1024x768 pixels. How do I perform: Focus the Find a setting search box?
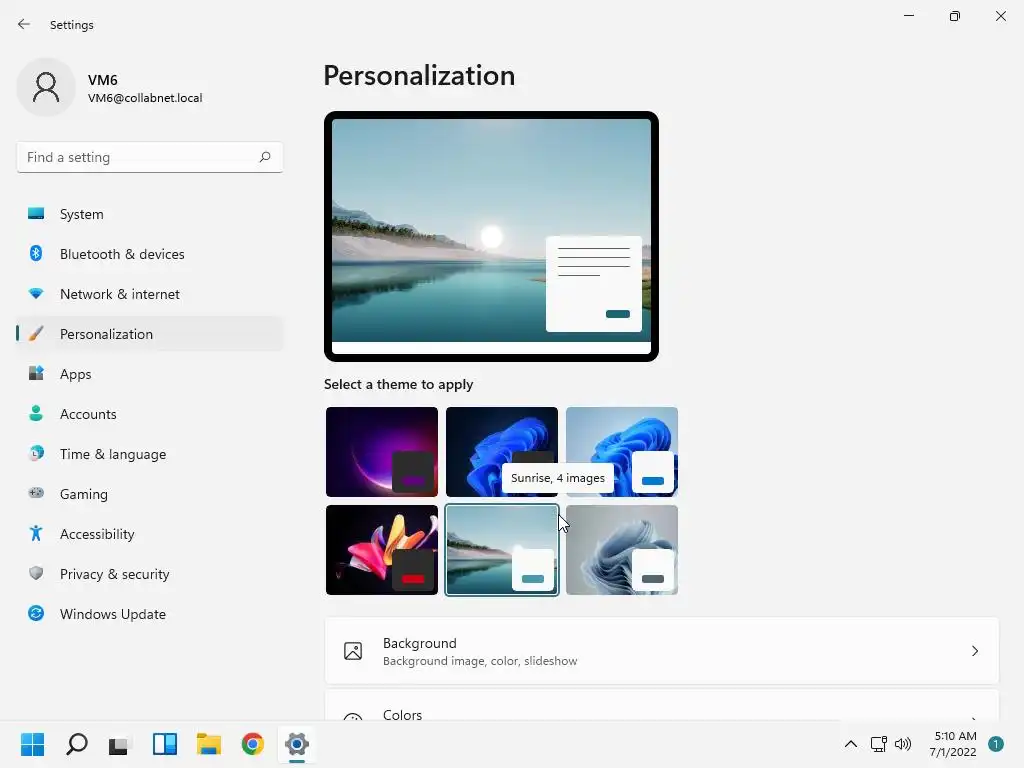[150, 157]
